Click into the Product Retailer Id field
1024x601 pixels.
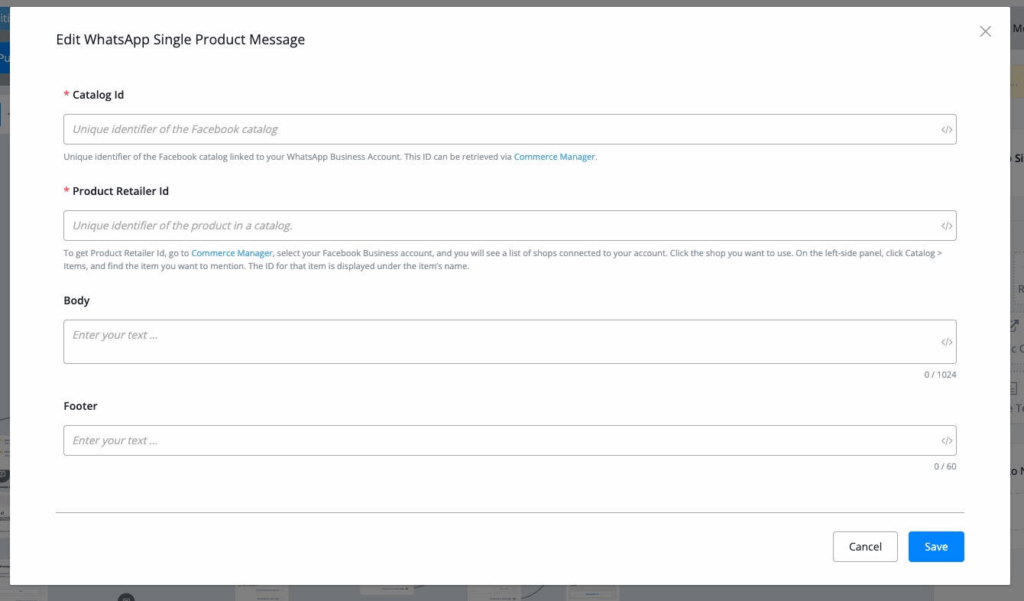[500, 226]
